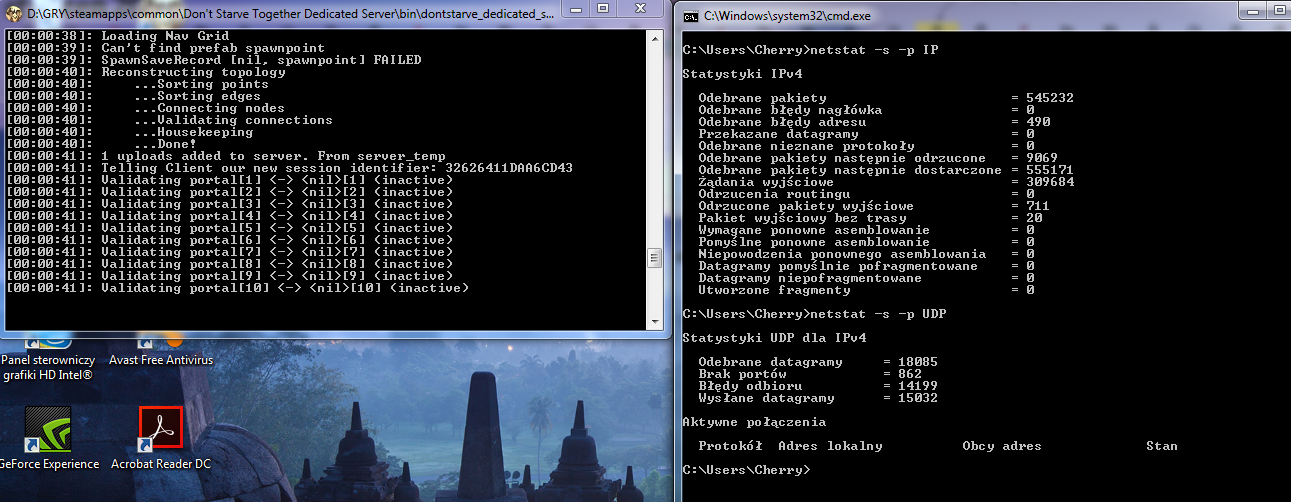Focus the cmd.exe title bar
Viewport: 1291px width, 502px height.
pos(950,16)
